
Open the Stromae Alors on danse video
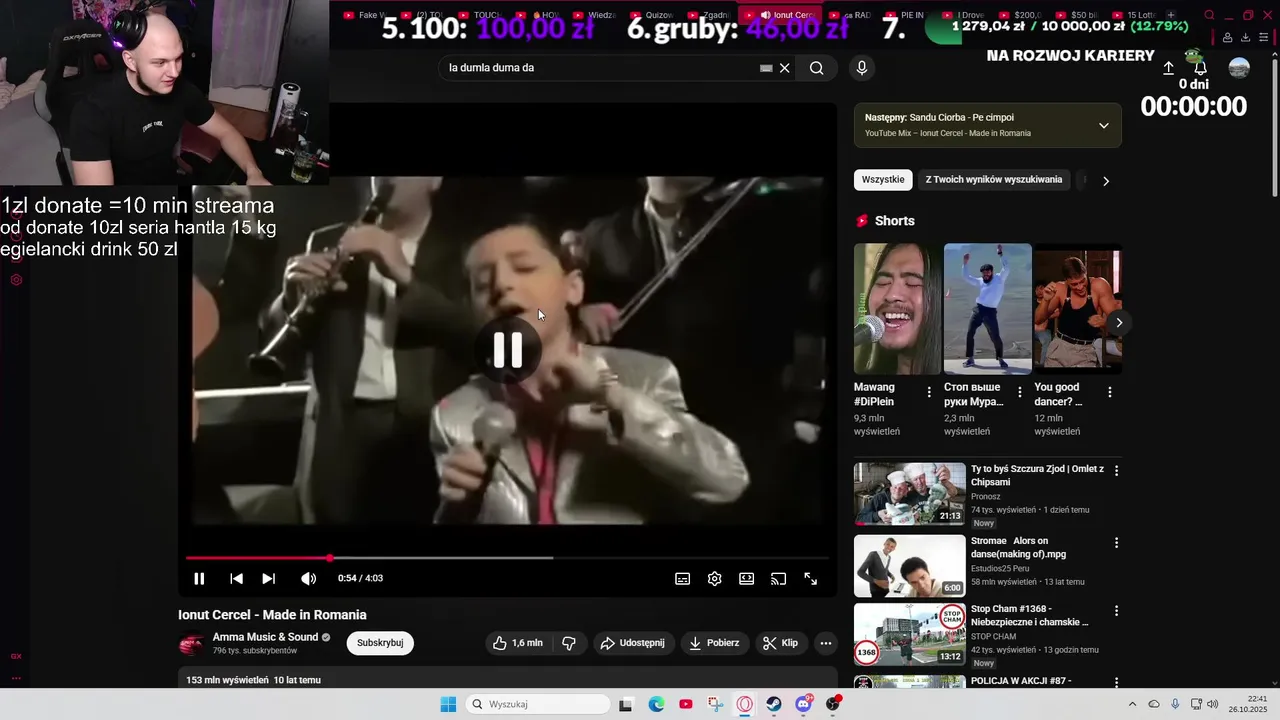[x=910, y=566]
